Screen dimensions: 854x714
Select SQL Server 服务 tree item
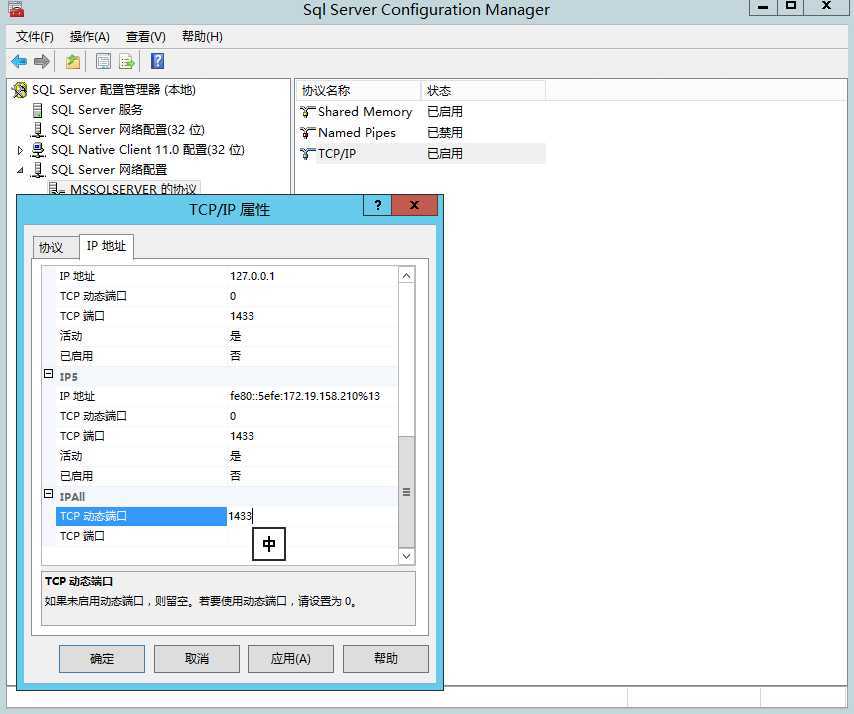97,110
